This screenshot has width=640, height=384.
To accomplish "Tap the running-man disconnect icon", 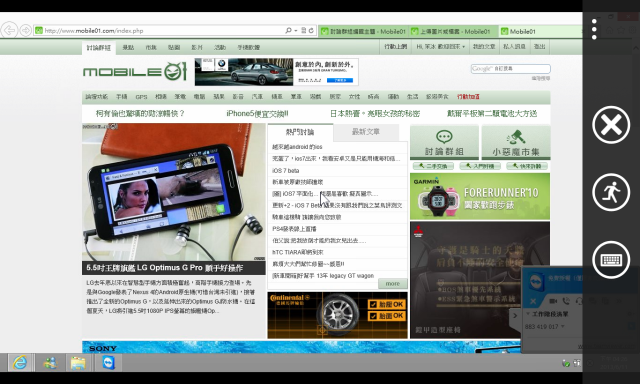I will (611, 192).
